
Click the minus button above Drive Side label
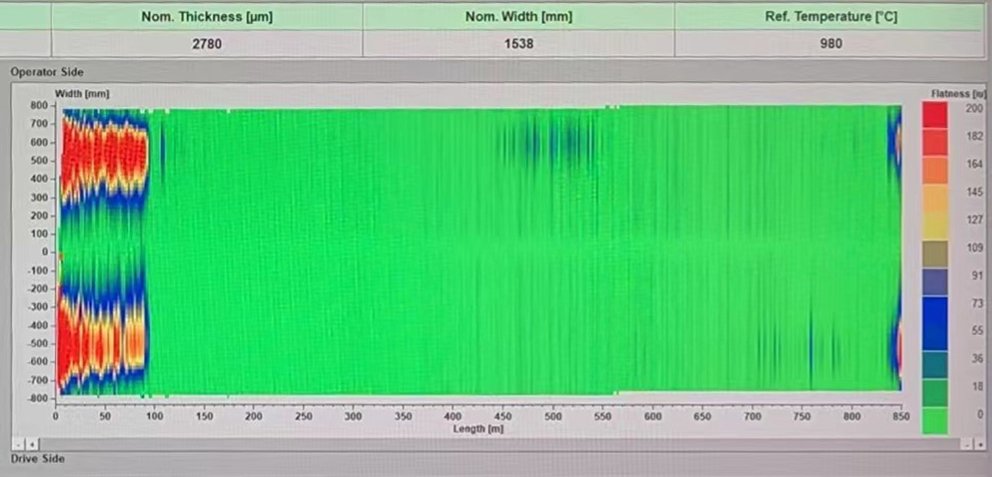tap(17, 442)
